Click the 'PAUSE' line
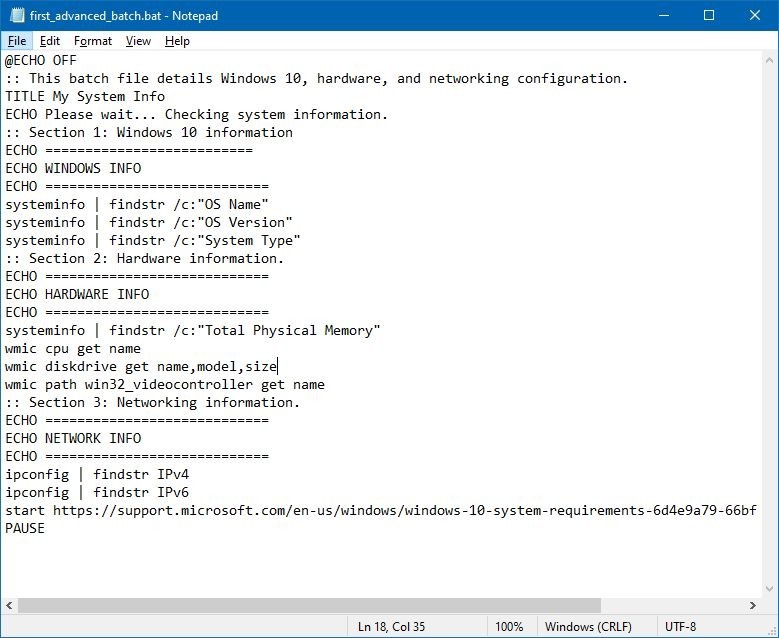The image size is (779, 638). pyautogui.click(x=25, y=528)
